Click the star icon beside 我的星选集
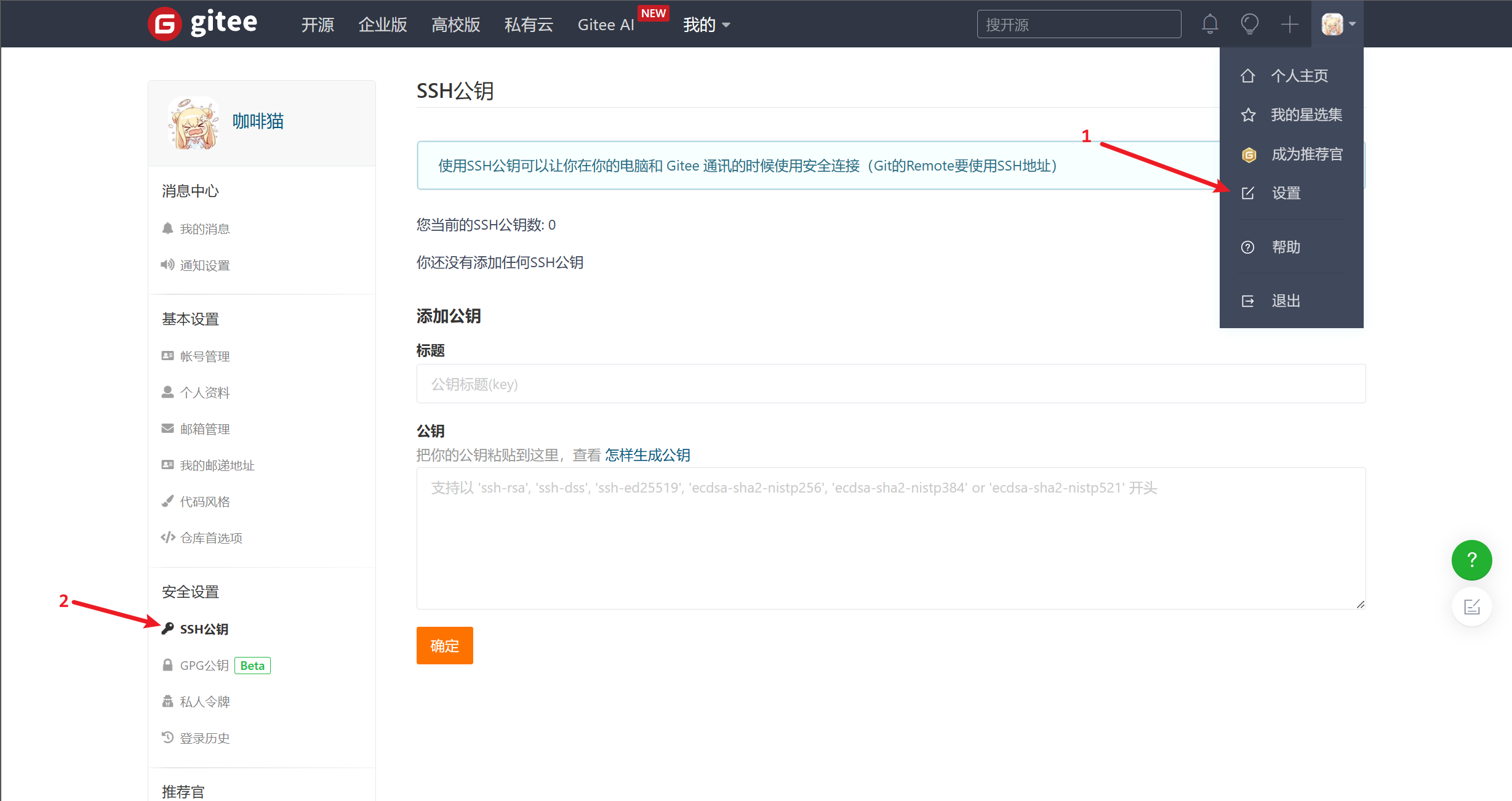 click(x=1247, y=115)
